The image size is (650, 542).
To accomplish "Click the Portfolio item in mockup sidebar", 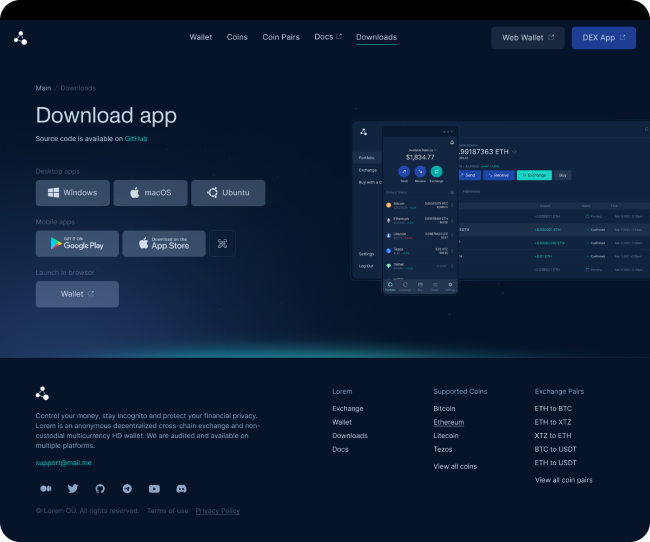I will [x=367, y=158].
